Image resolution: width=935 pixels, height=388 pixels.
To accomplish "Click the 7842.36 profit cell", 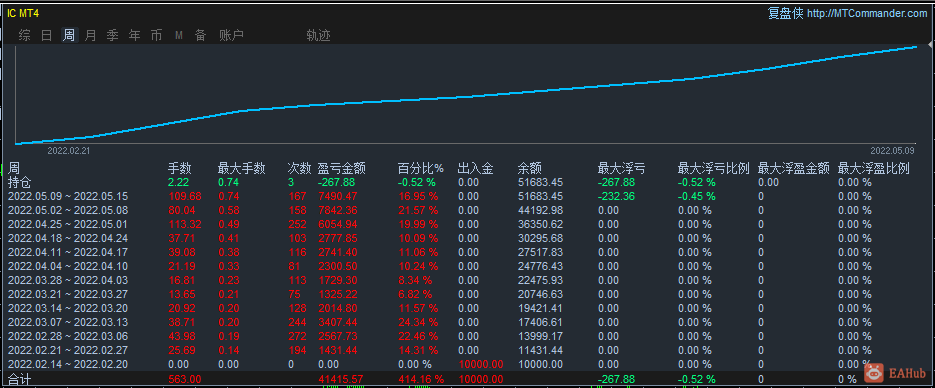I will coord(338,210).
